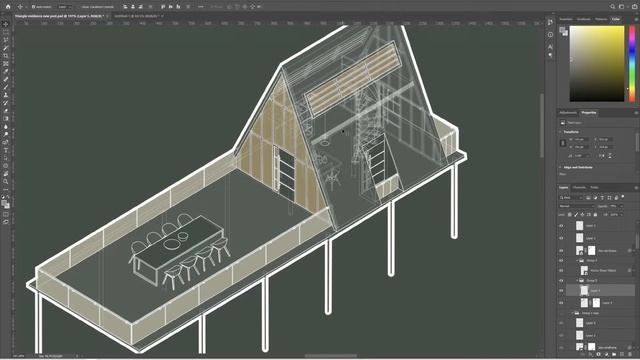Collapse the Group 4 folder arrow

pos(577,260)
